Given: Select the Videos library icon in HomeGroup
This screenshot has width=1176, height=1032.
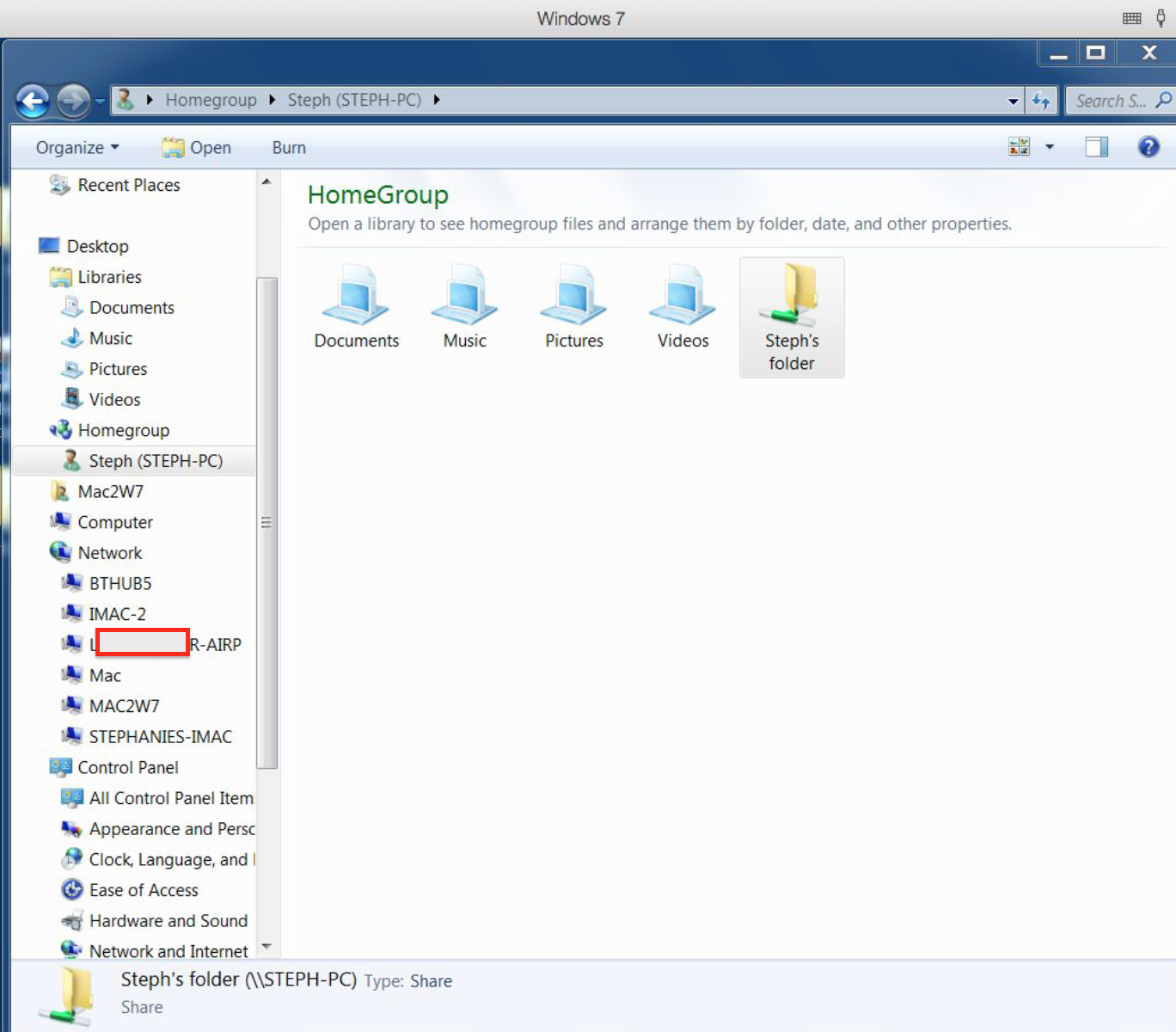Looking at the screenshot, I should pos(683,308).
